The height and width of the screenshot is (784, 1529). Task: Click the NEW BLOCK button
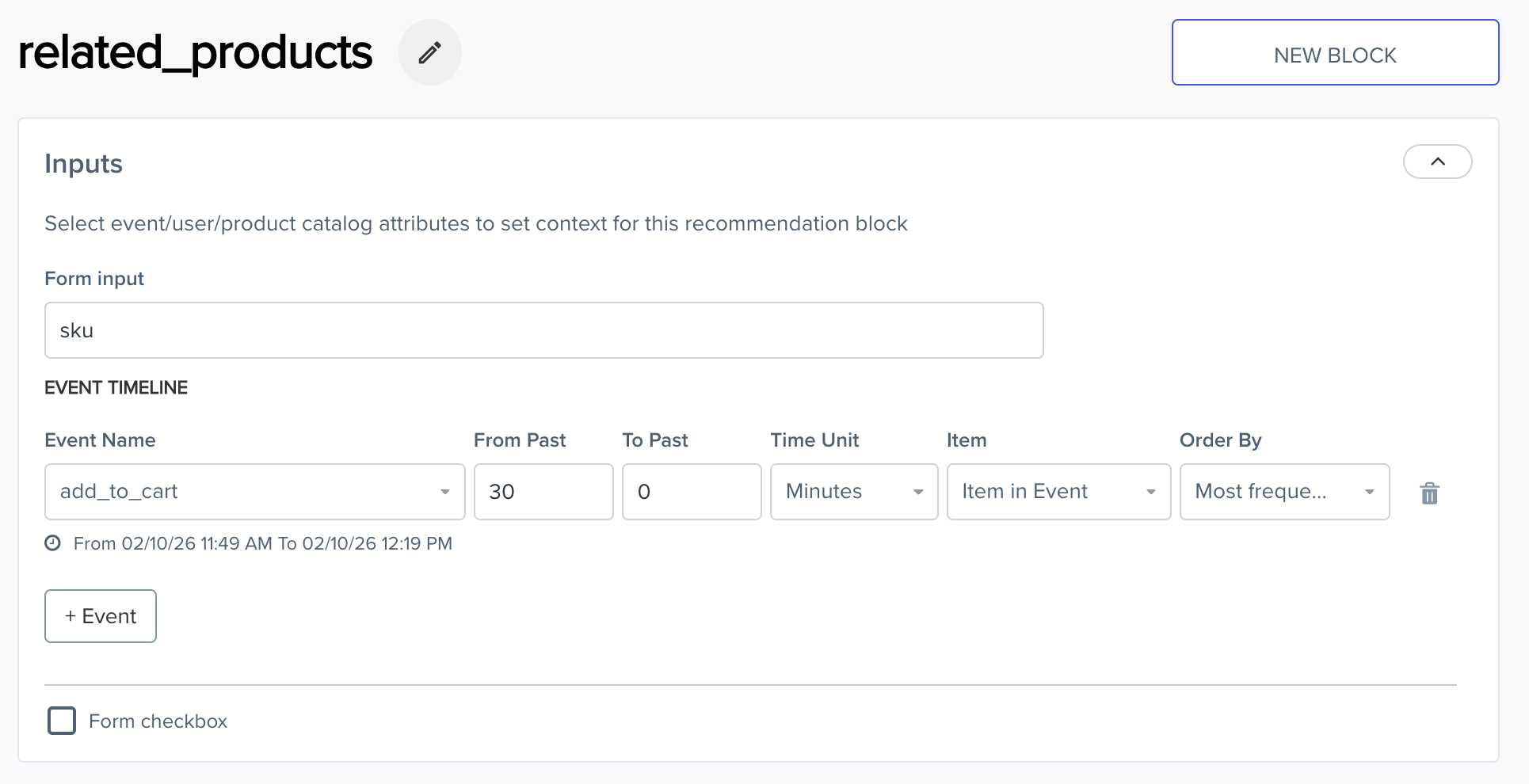(x=1334, y=52)
